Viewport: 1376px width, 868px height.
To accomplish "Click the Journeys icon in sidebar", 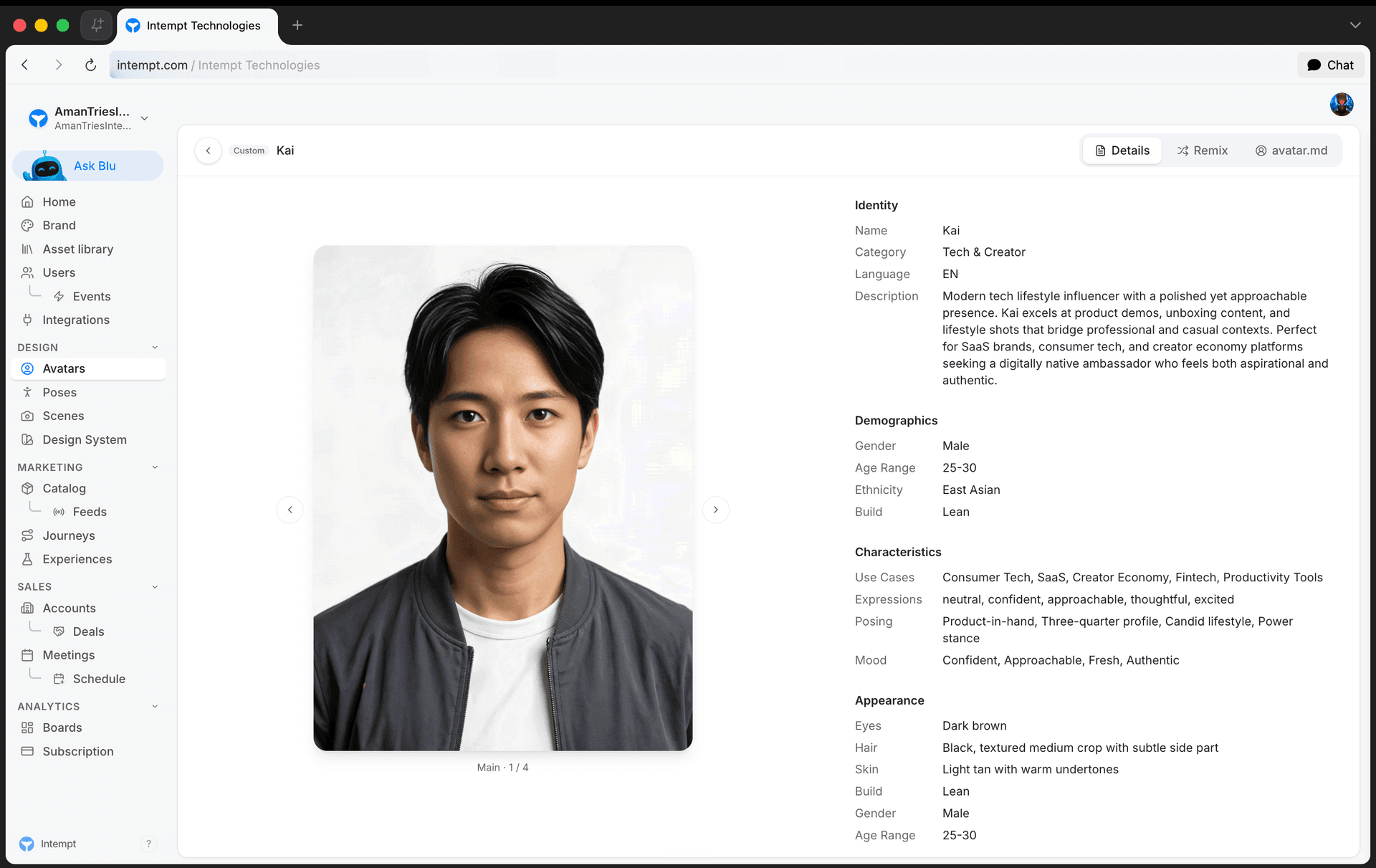I will (27, 536).
